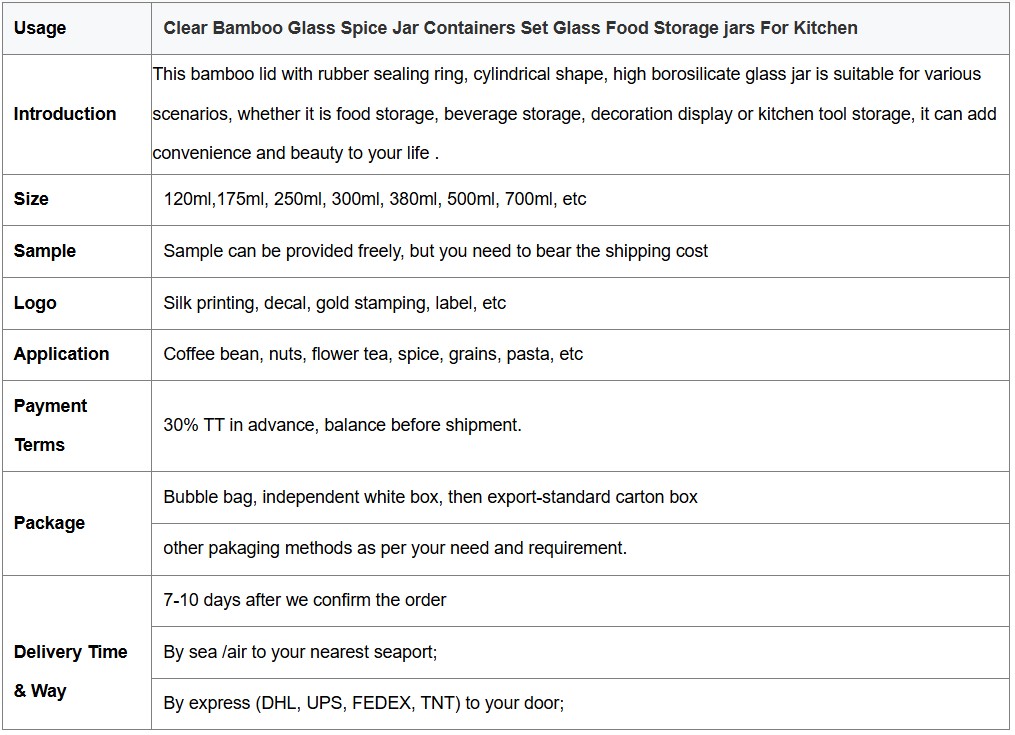Screen dimensions: 1015x735
Task: Click the bubble bag packaging description
Action: 430,497
